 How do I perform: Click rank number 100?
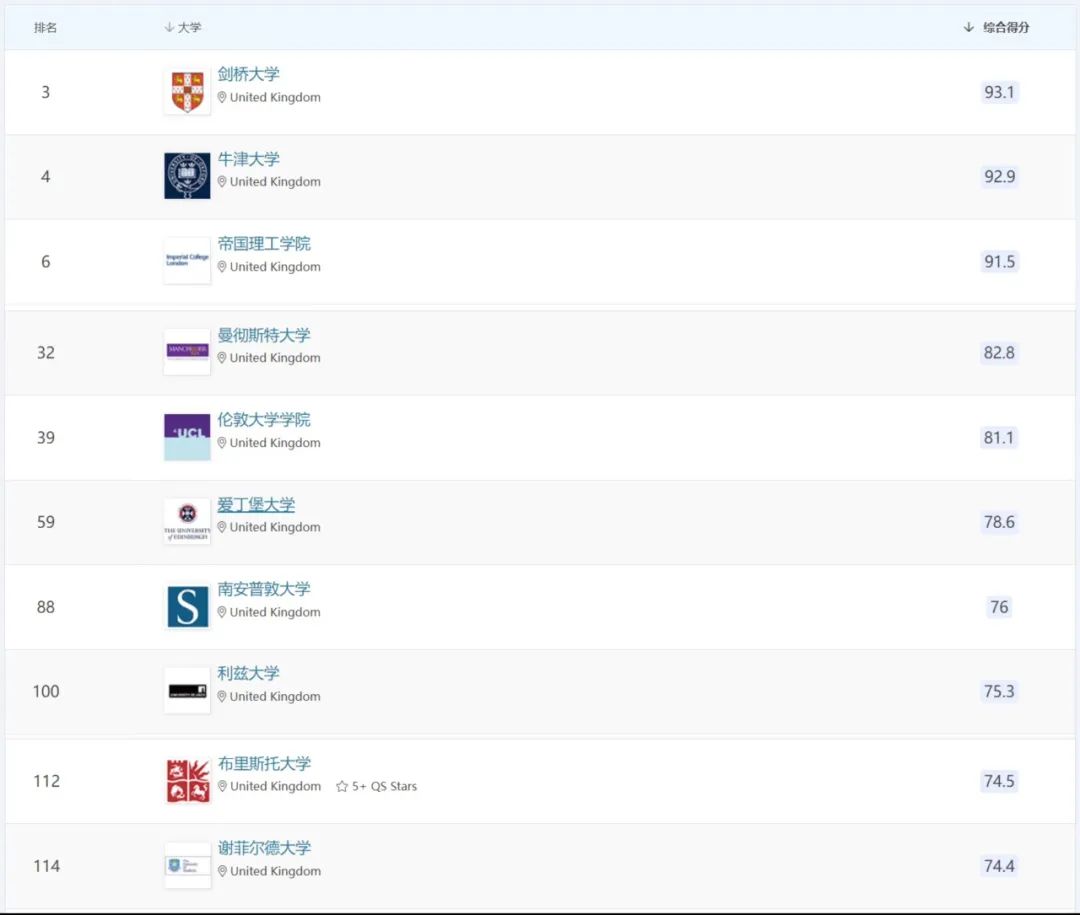46,691
